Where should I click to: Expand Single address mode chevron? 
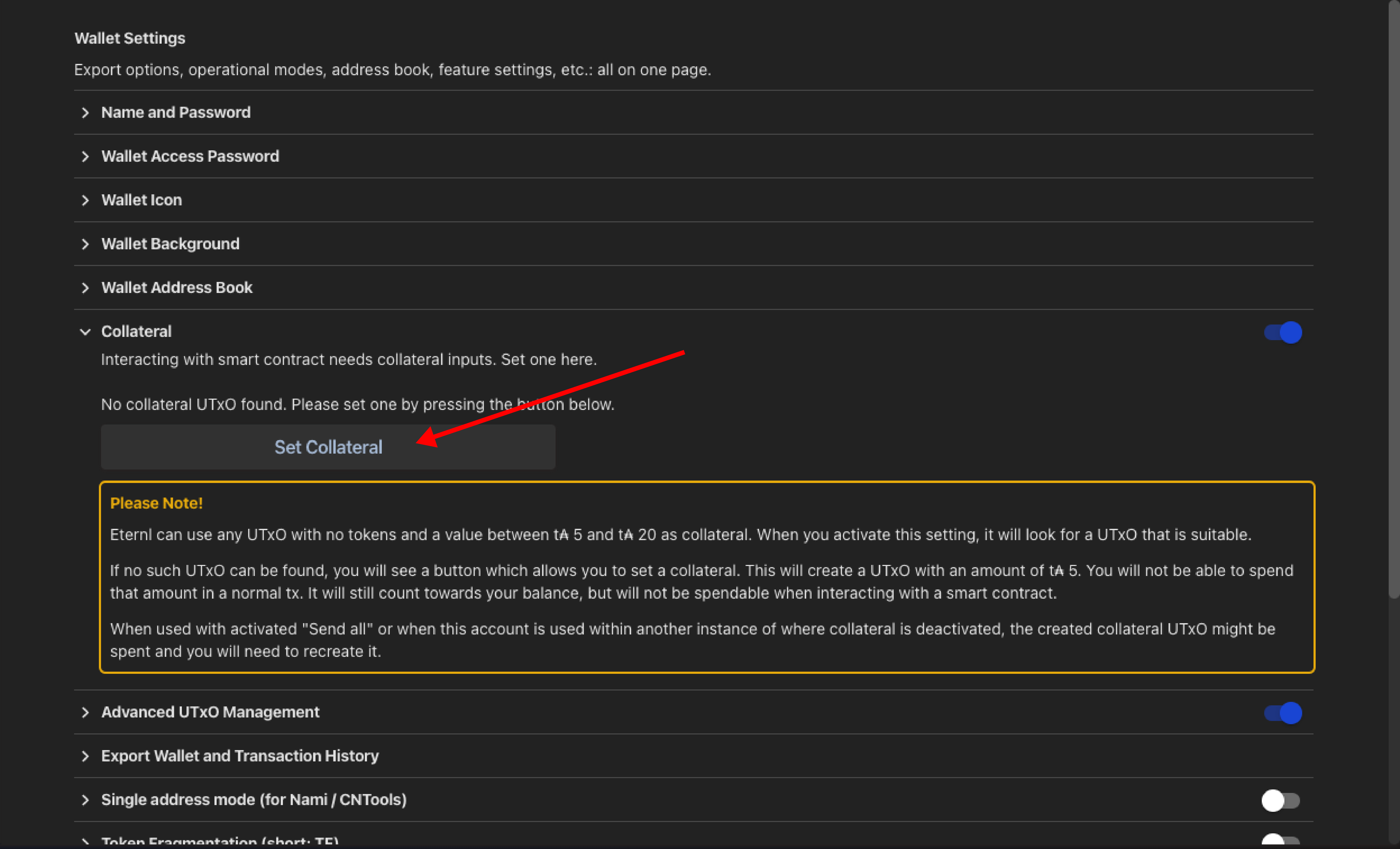pos(85,800)
